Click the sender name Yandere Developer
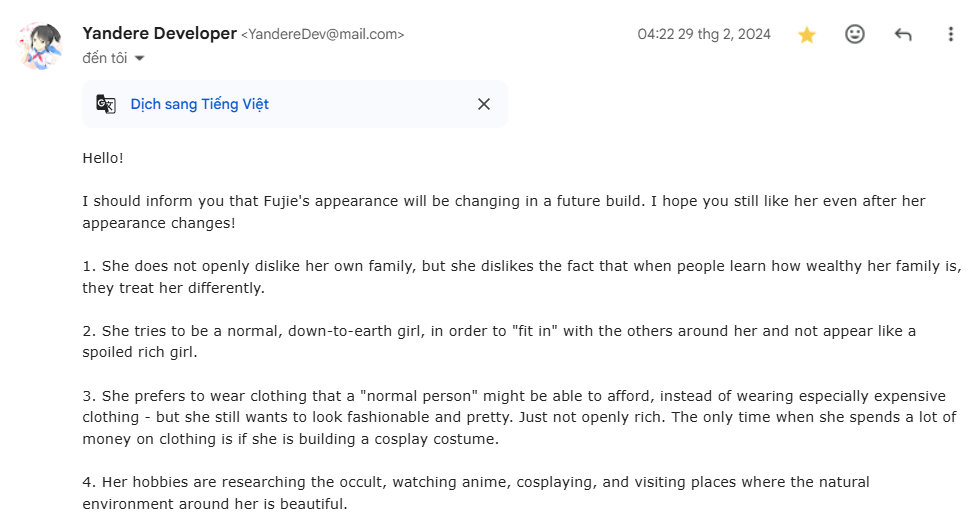This screenshot has height=531, width=979. (159, 34)
